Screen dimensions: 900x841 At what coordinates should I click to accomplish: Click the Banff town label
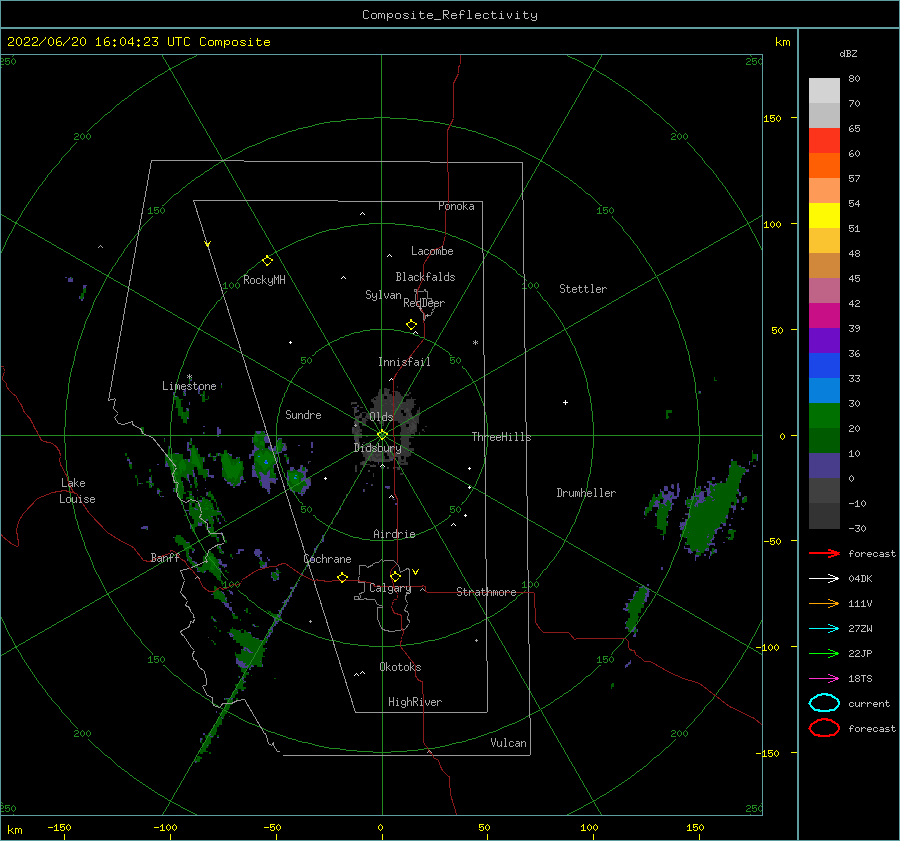(165, 558)
